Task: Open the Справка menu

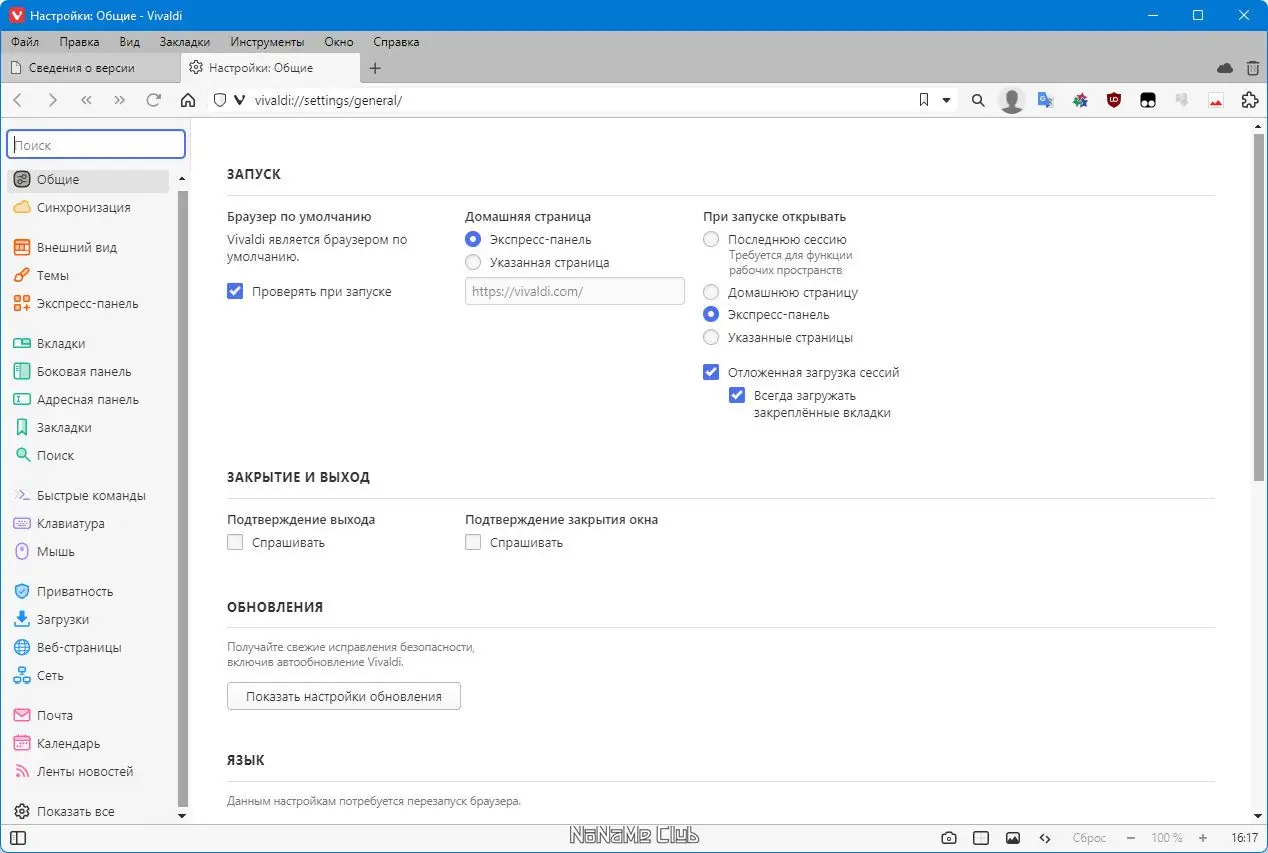Action: coord(396,42)
